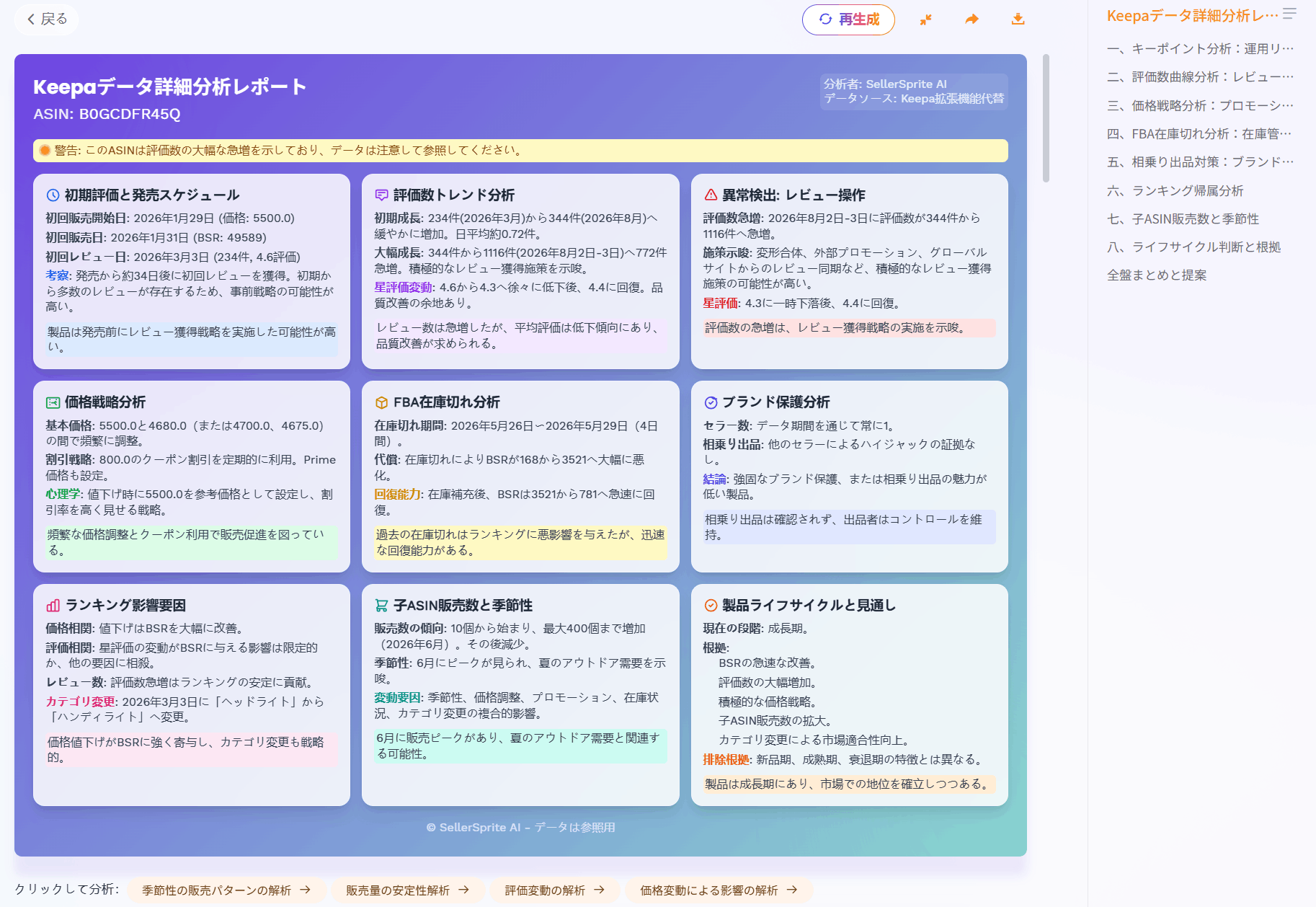Jump to 五、相乗り出品対策 outline entry
Image resolution: width=1316 pixels, height=907 pixels.
click(x=1201, y=162)
